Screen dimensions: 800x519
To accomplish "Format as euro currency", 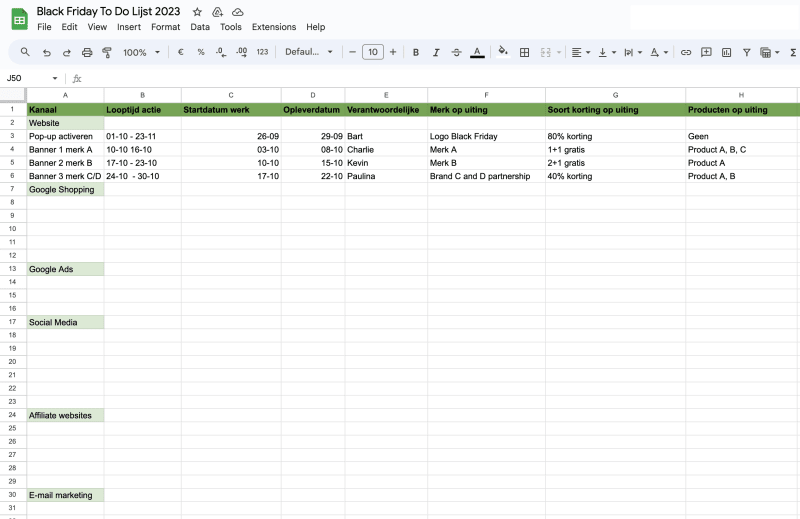I will point(181,52).
